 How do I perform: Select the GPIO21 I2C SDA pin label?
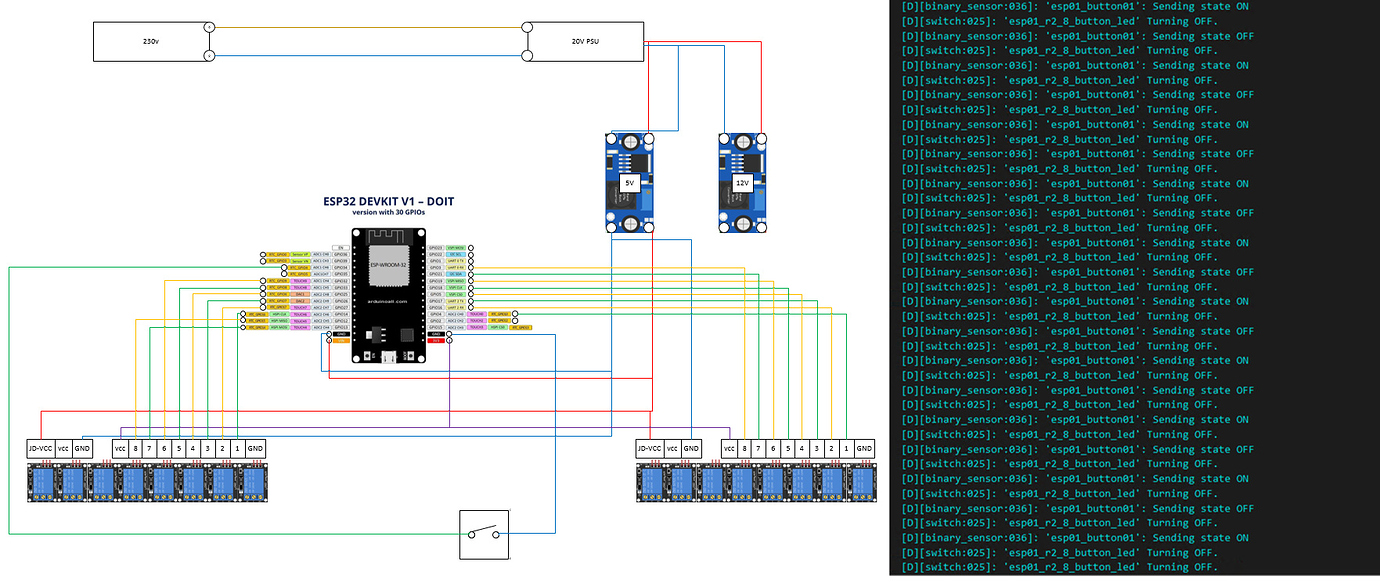[x=455, y=273]
